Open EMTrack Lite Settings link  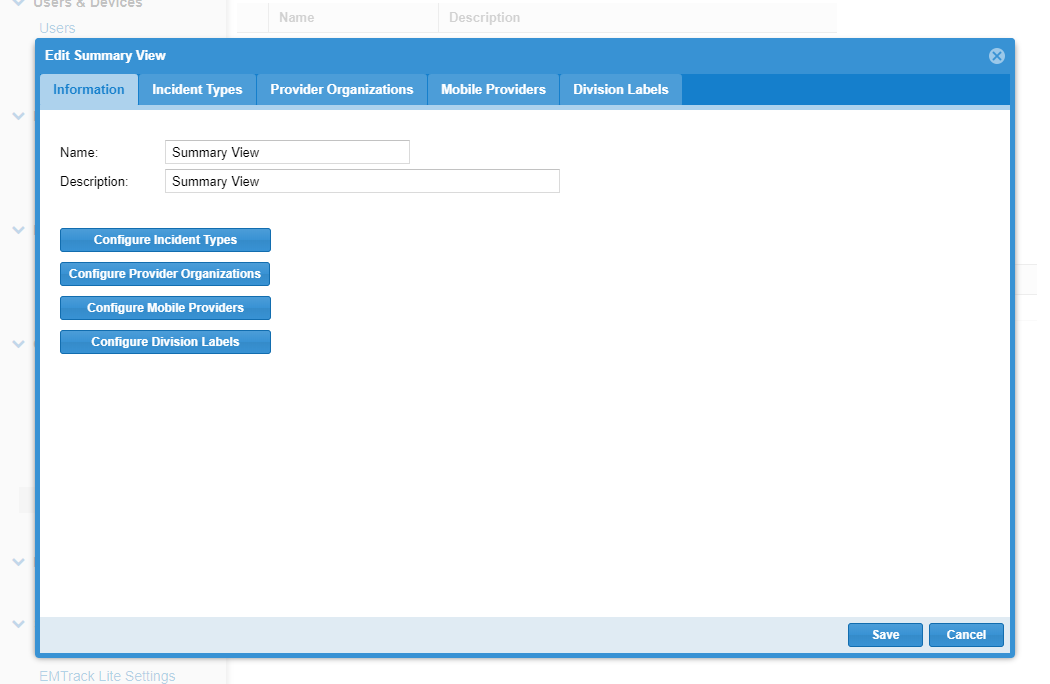point(107,675)
